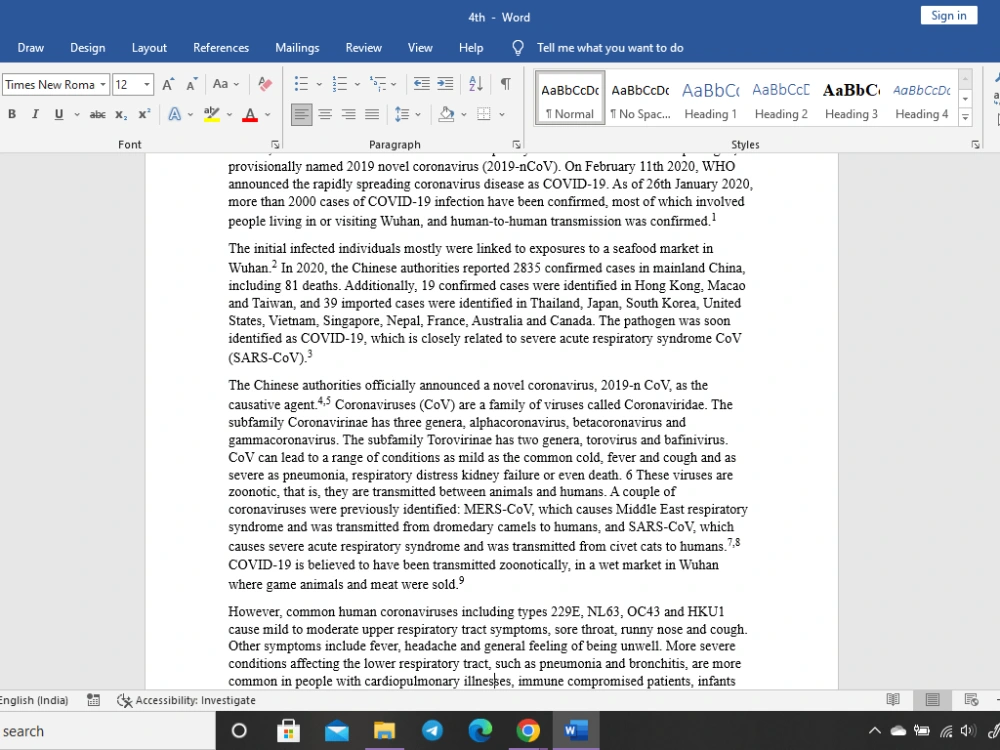Expand the Styles gallery More arrow
This screenshot has width=1000, height=750.
click(965, 117)
